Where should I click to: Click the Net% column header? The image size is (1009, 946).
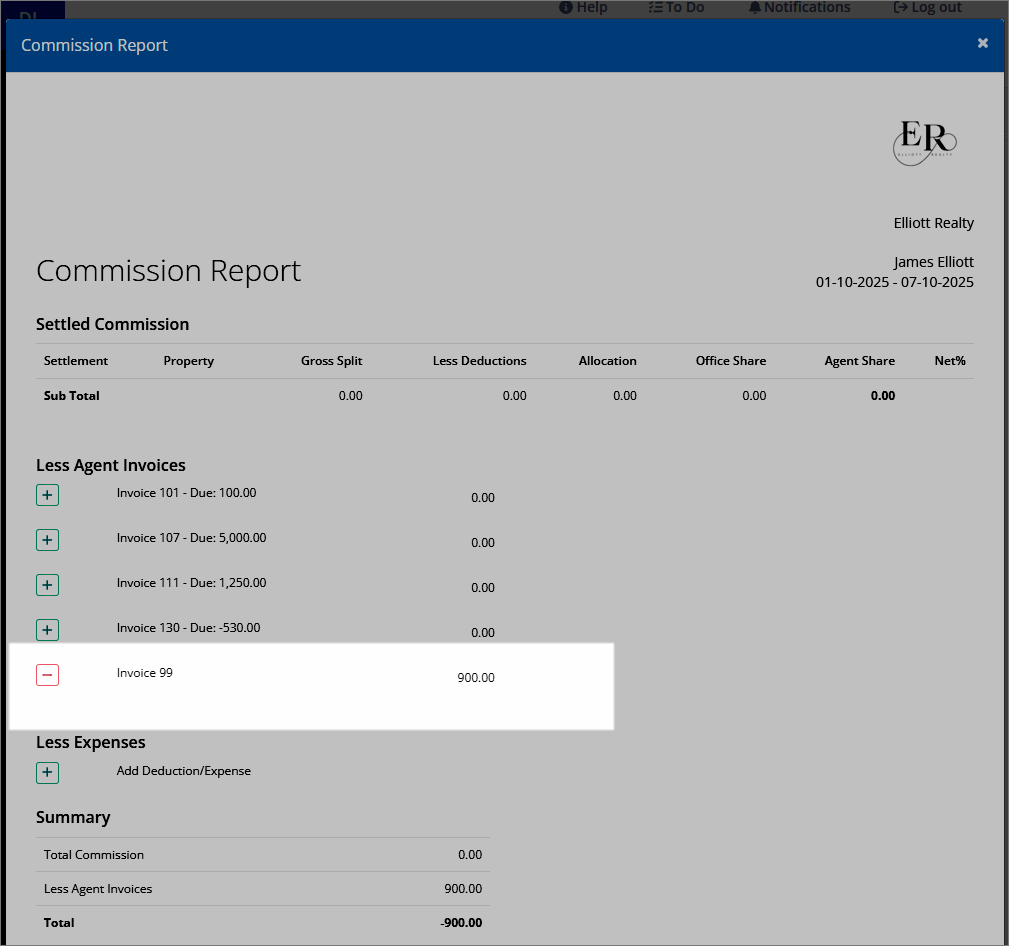(x=950, y=361)
